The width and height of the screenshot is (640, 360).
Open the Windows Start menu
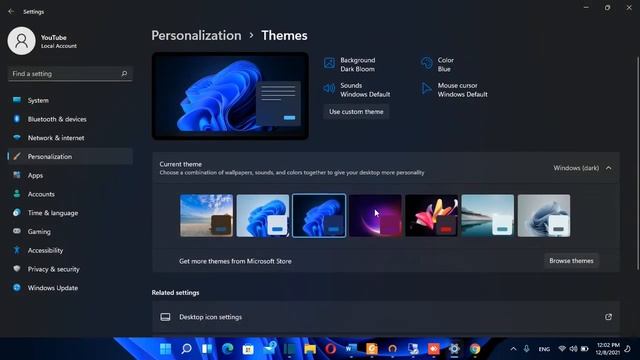(x=165, y=349)
